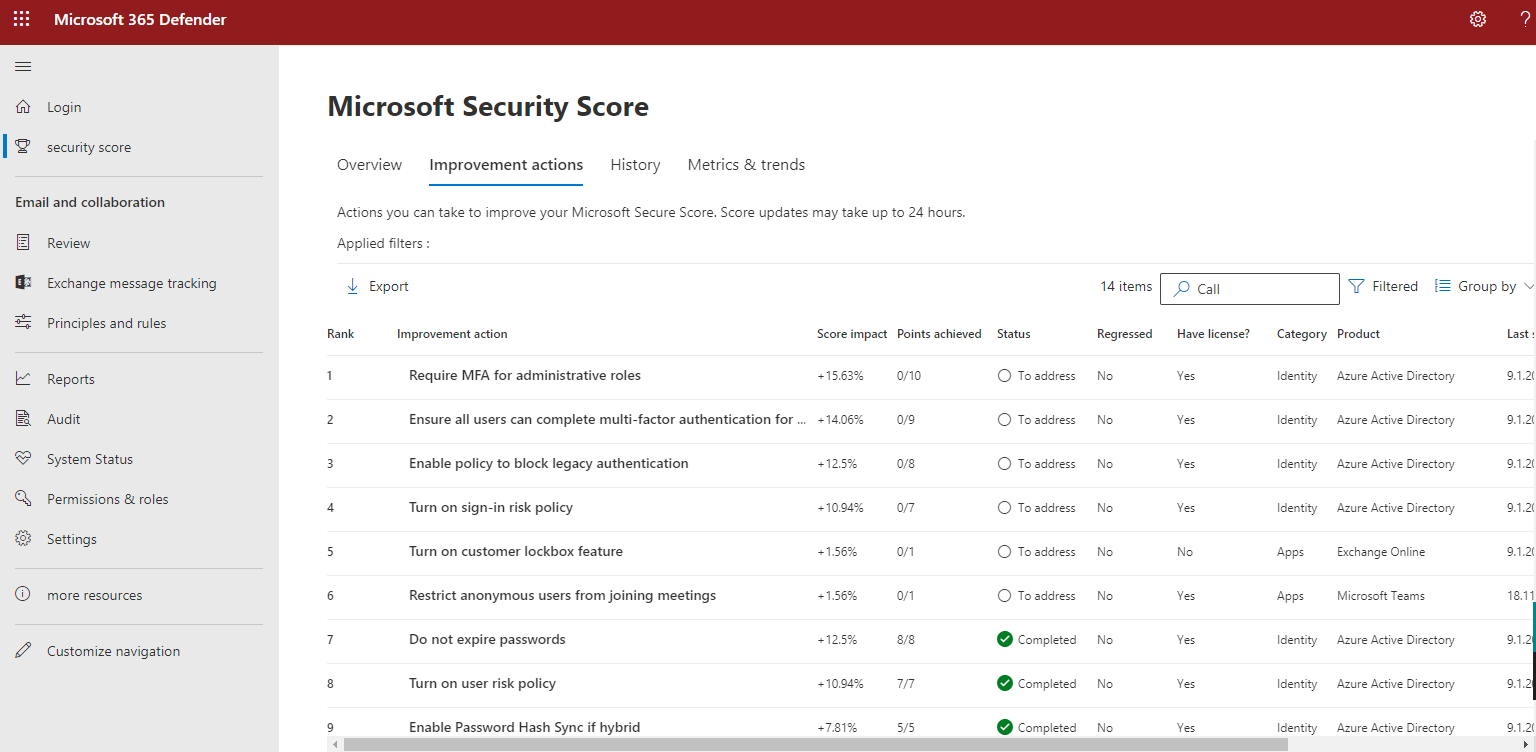Click the status circle for Turn on customer lockbox feature
Screen dimensions: 1536x752
point(1005,552)
